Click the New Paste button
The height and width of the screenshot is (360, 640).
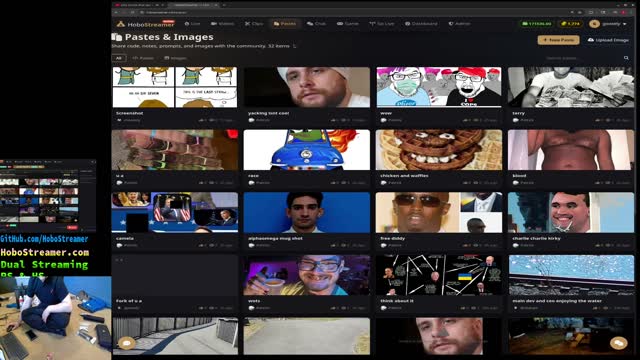(x=558, y=40)
